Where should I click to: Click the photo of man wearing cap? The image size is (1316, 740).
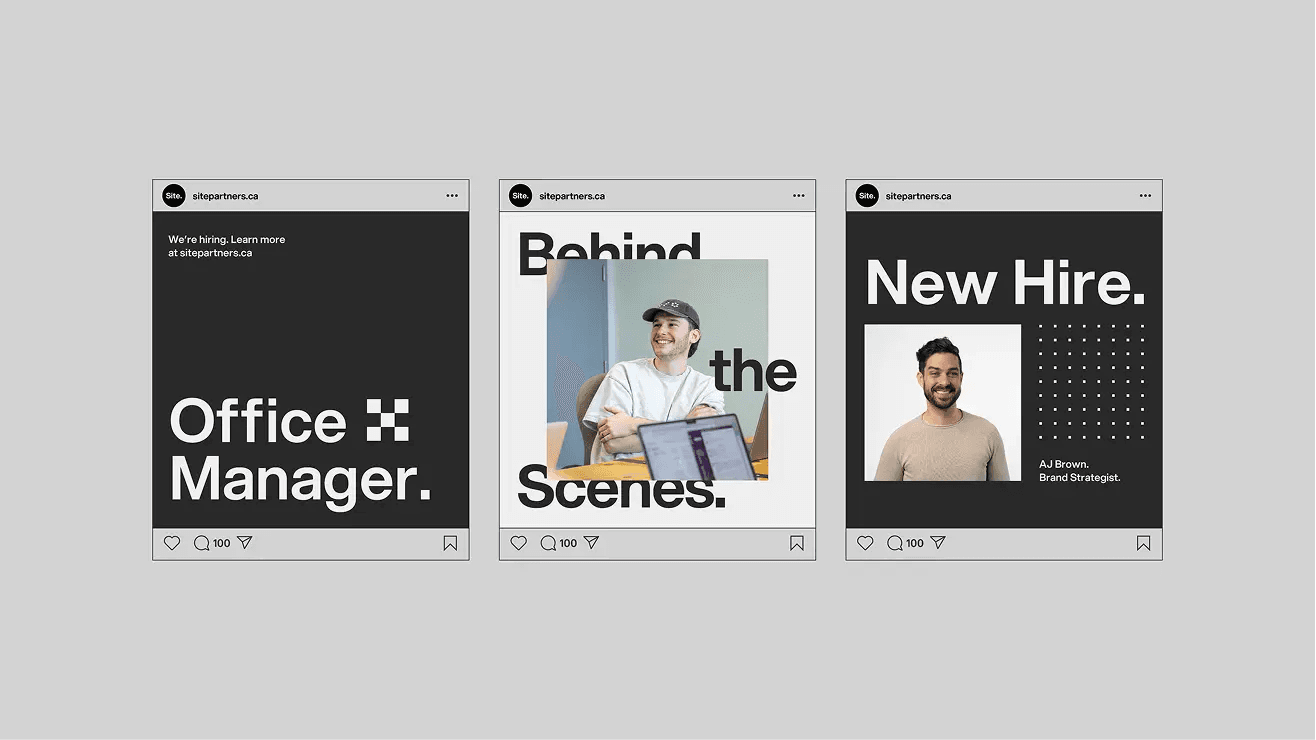tap(656, 369)
